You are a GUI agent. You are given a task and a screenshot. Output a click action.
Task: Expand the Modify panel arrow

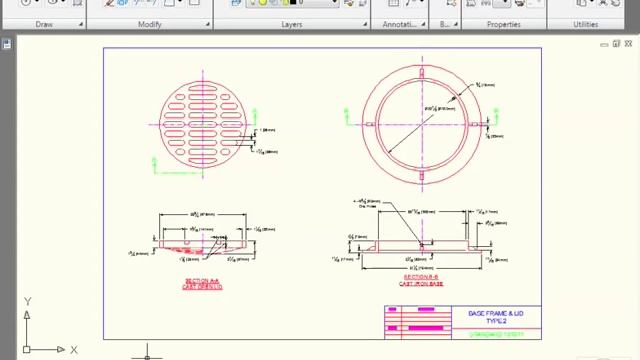coord(207,24)
